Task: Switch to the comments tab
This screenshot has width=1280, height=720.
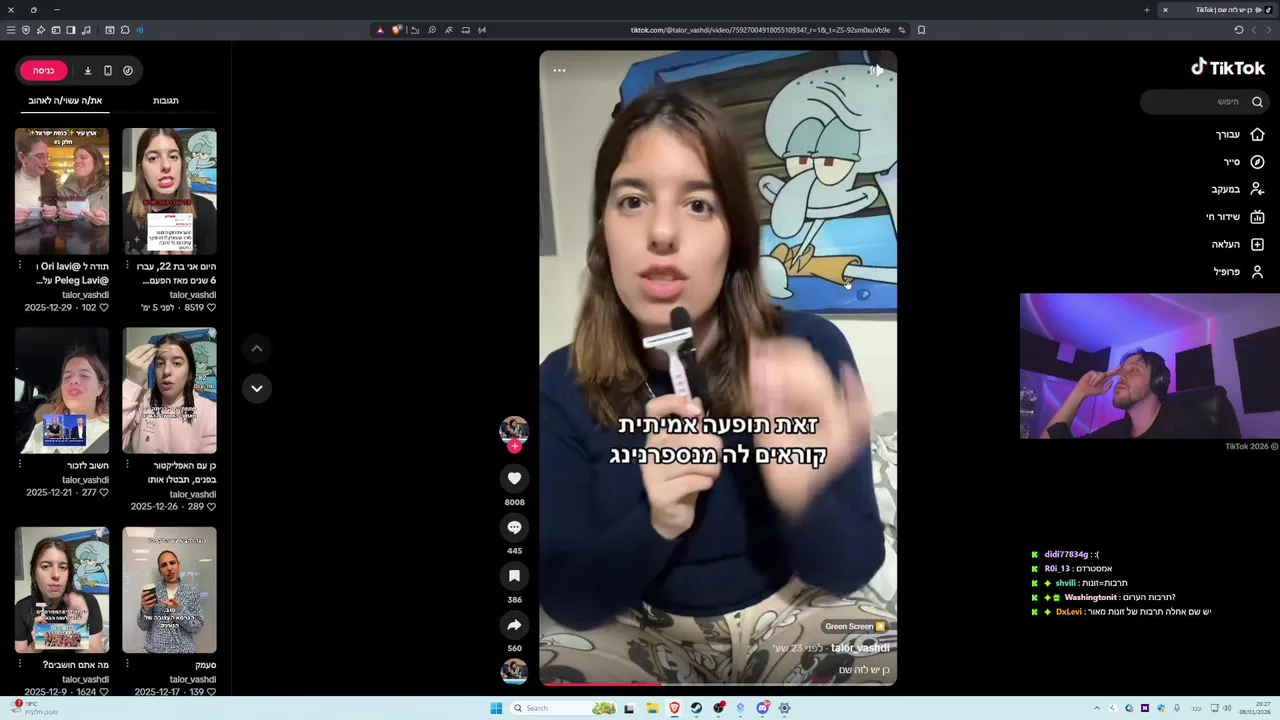Action: point(166,101)
